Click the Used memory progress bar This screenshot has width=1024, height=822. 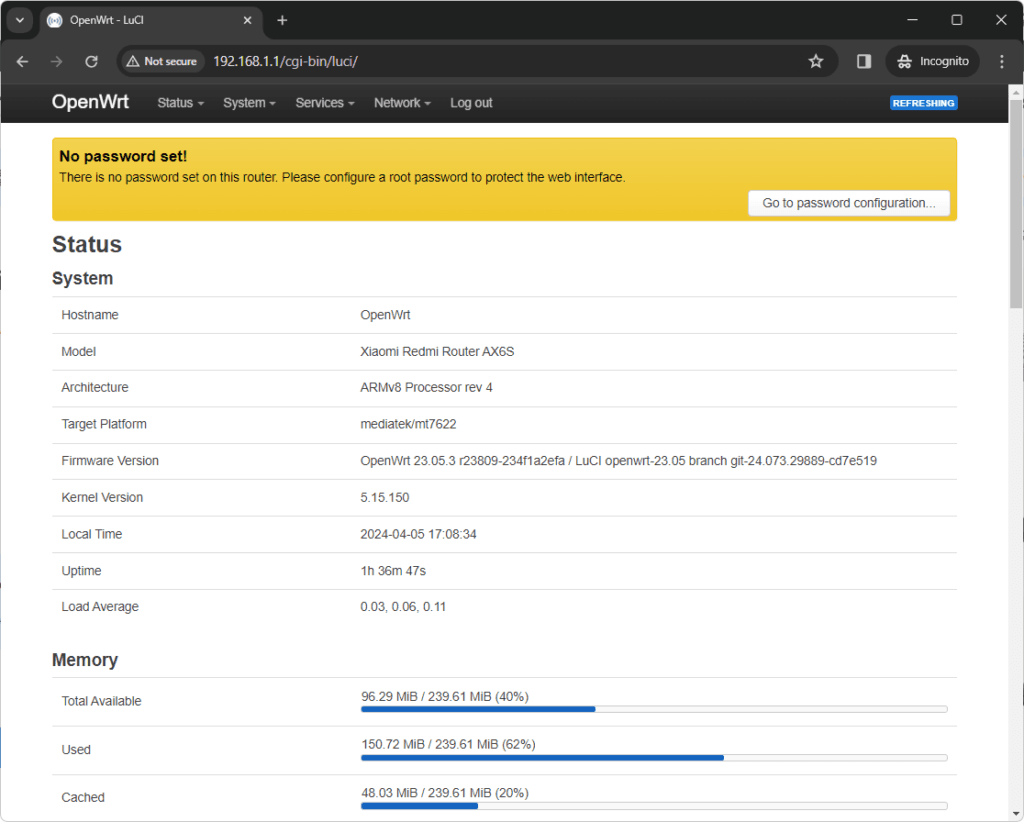coord(654,758)
